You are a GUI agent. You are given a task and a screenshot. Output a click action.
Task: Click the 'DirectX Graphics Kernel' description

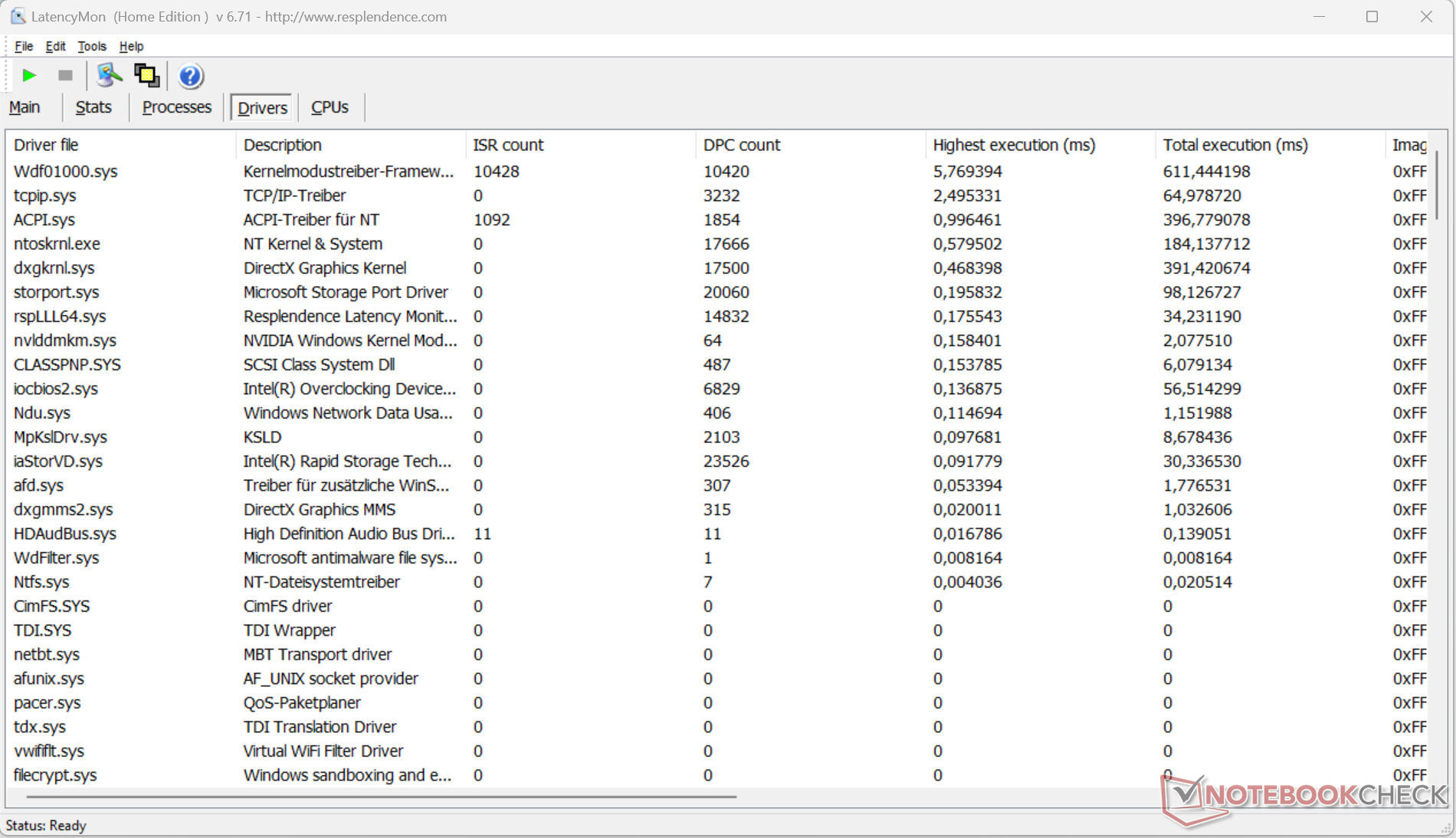pos(325,268)
